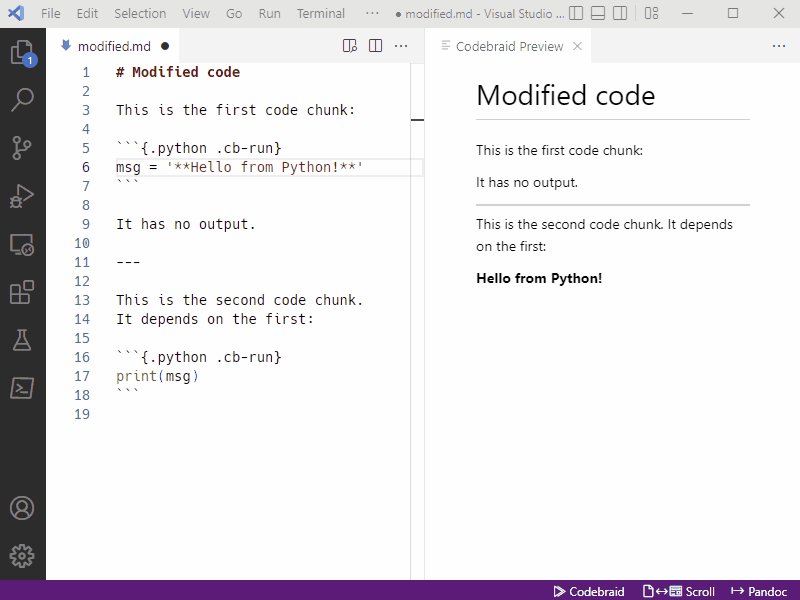Open the Remote Explorer view
The width and height of the screenshot is (800, 600).
pyautogui.click(x=22, y=244)
